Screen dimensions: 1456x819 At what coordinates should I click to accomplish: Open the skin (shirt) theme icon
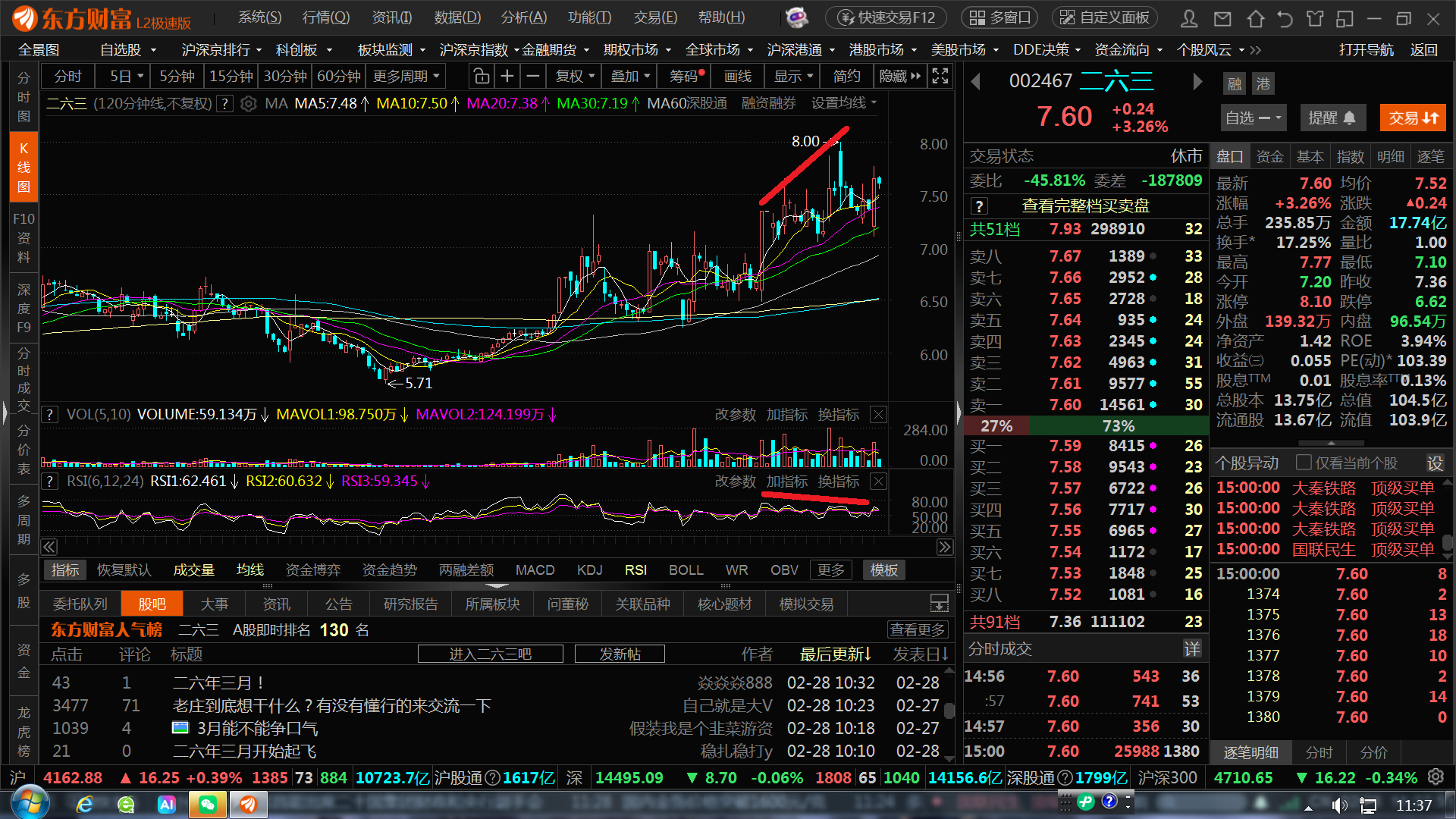point(1315,18)
